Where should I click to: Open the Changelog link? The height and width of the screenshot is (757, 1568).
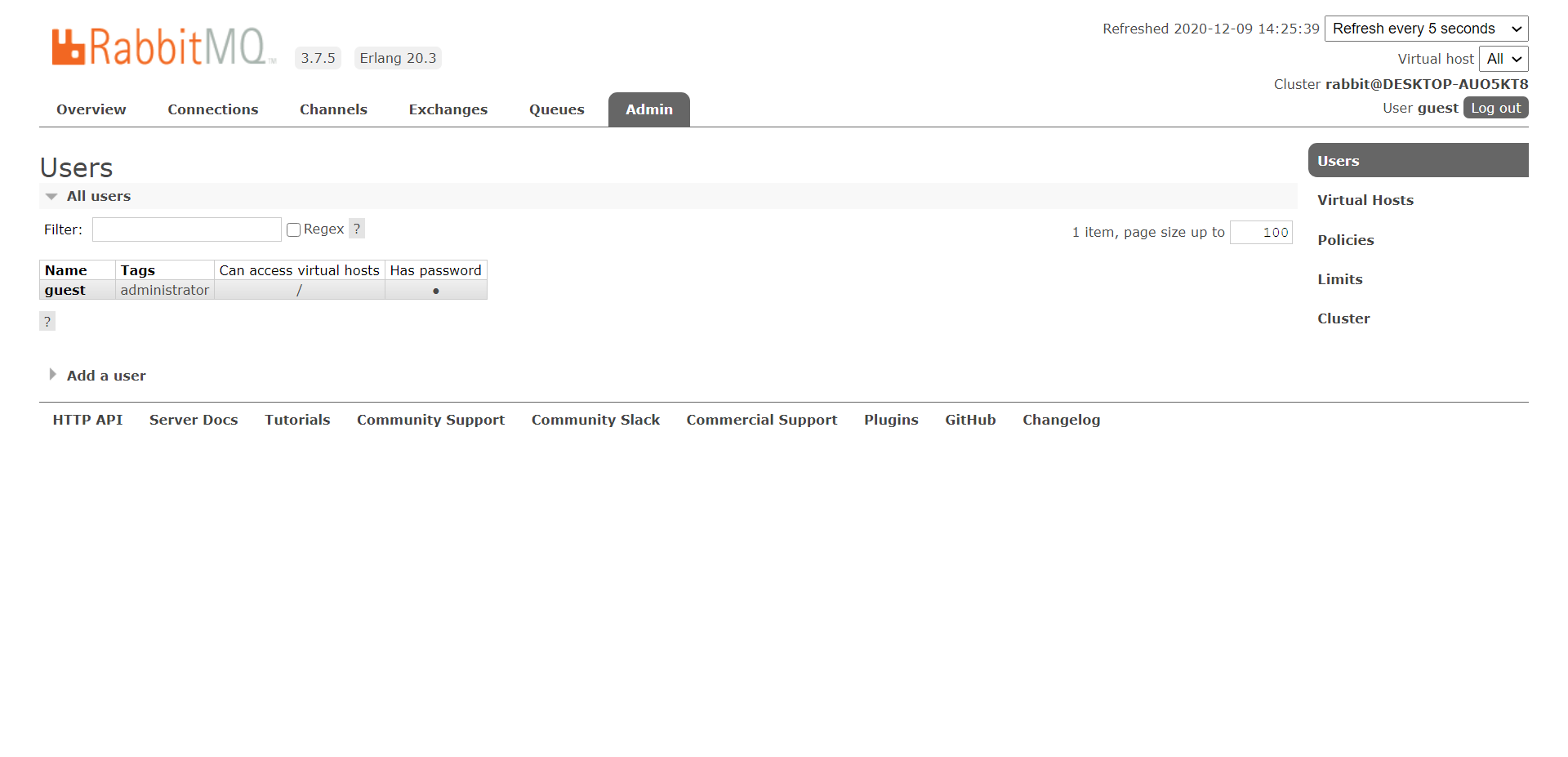pos(1061,420)
